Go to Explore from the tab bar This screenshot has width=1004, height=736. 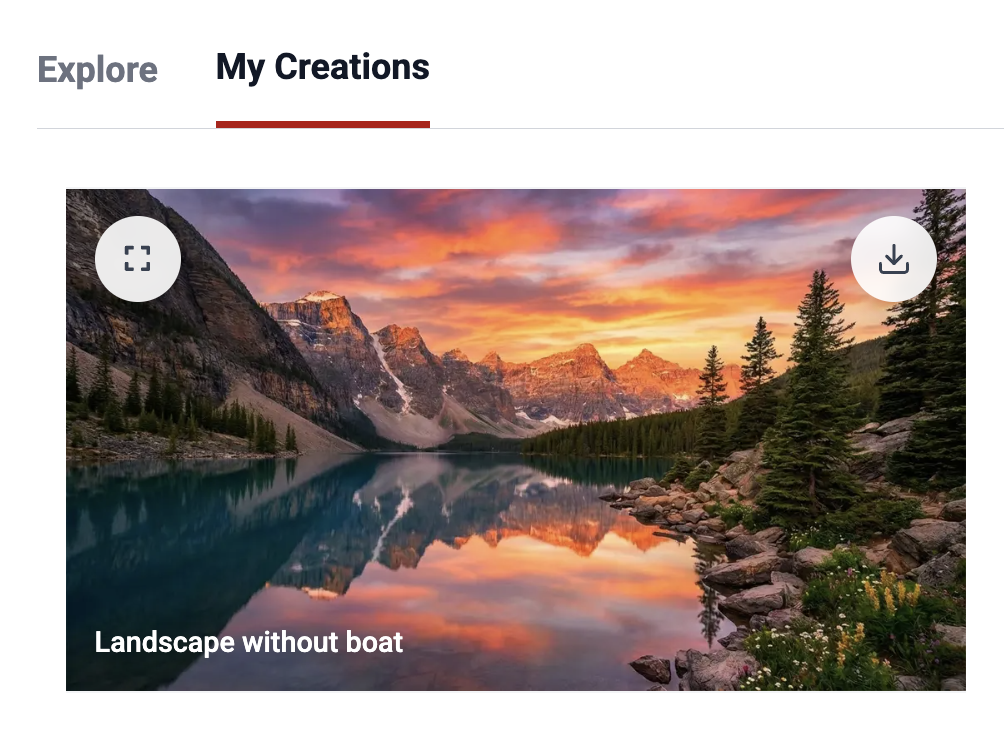(x=97, y=69)
